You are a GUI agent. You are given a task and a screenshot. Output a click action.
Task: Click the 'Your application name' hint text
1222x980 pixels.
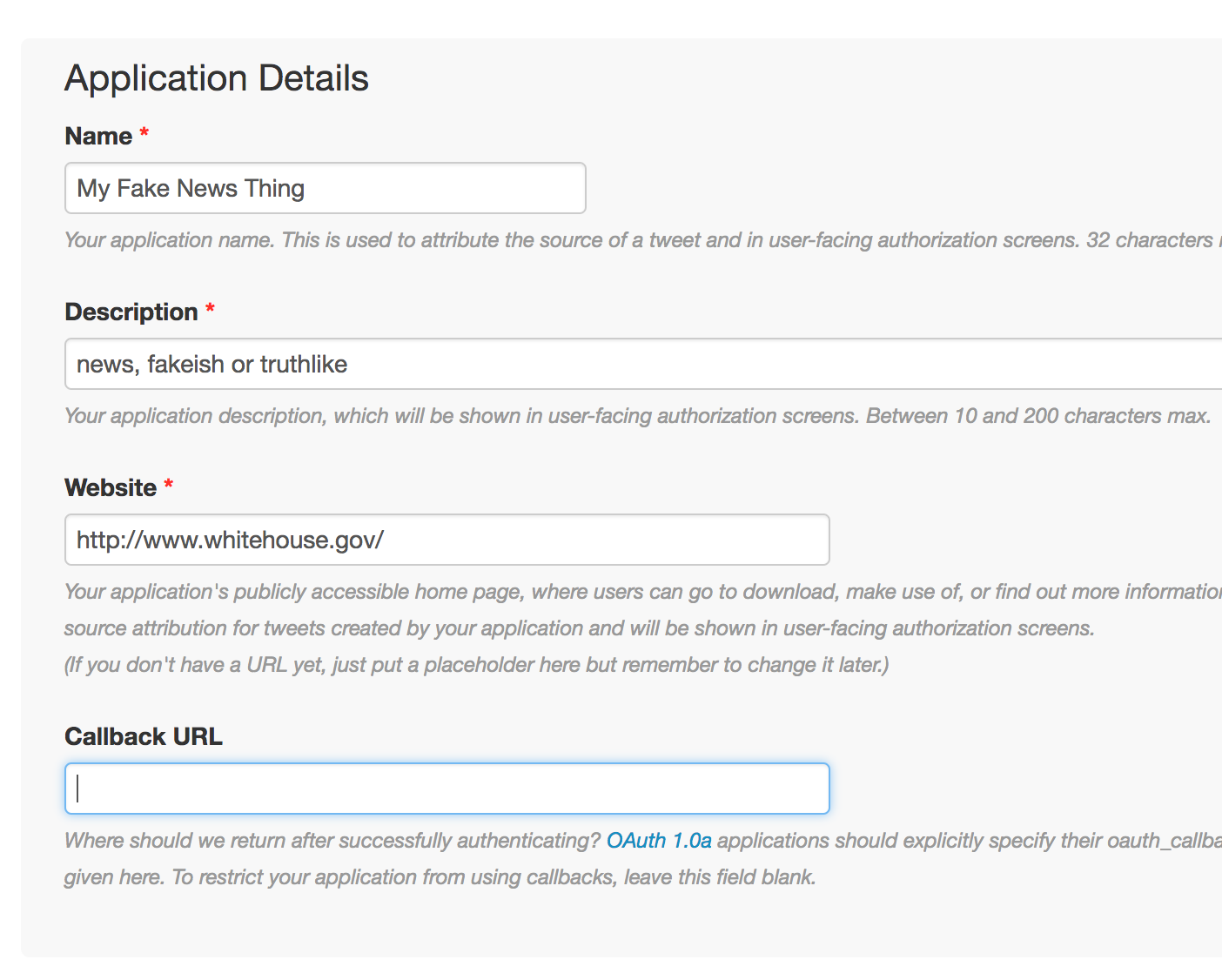pos(643,240)
